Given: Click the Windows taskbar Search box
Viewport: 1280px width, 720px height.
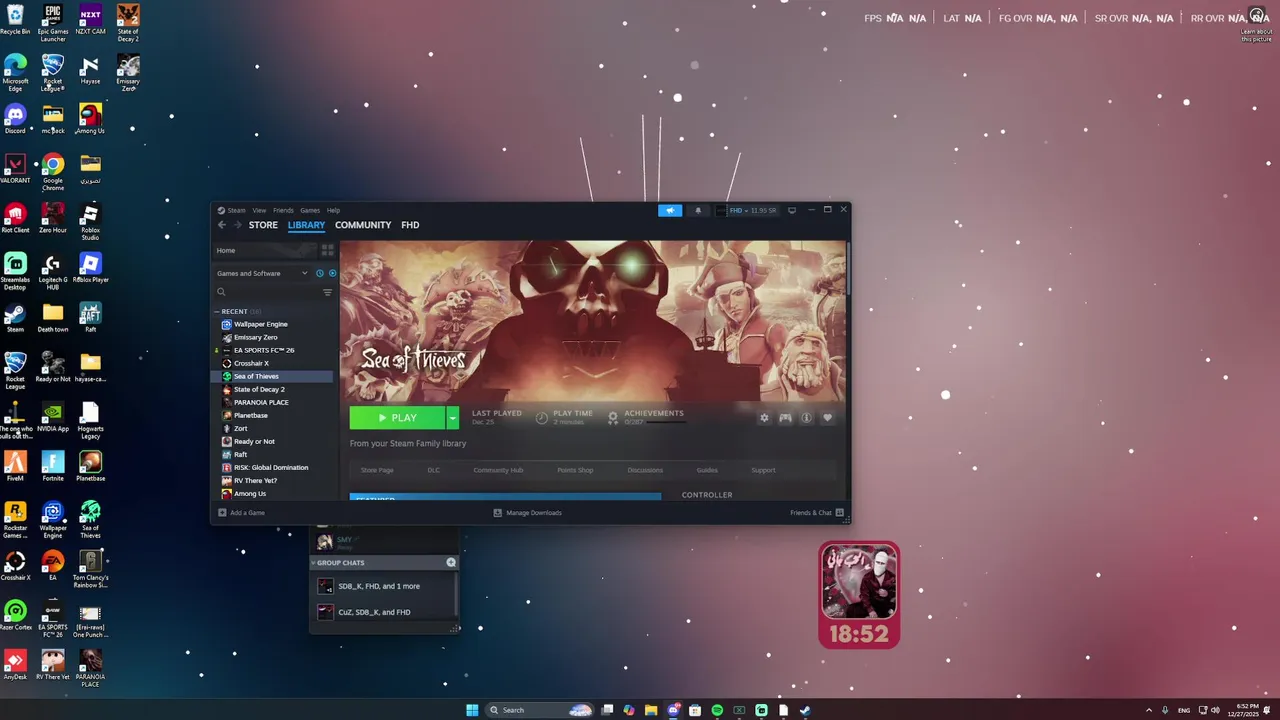Looking at the screenshot, I should point(539,710).
